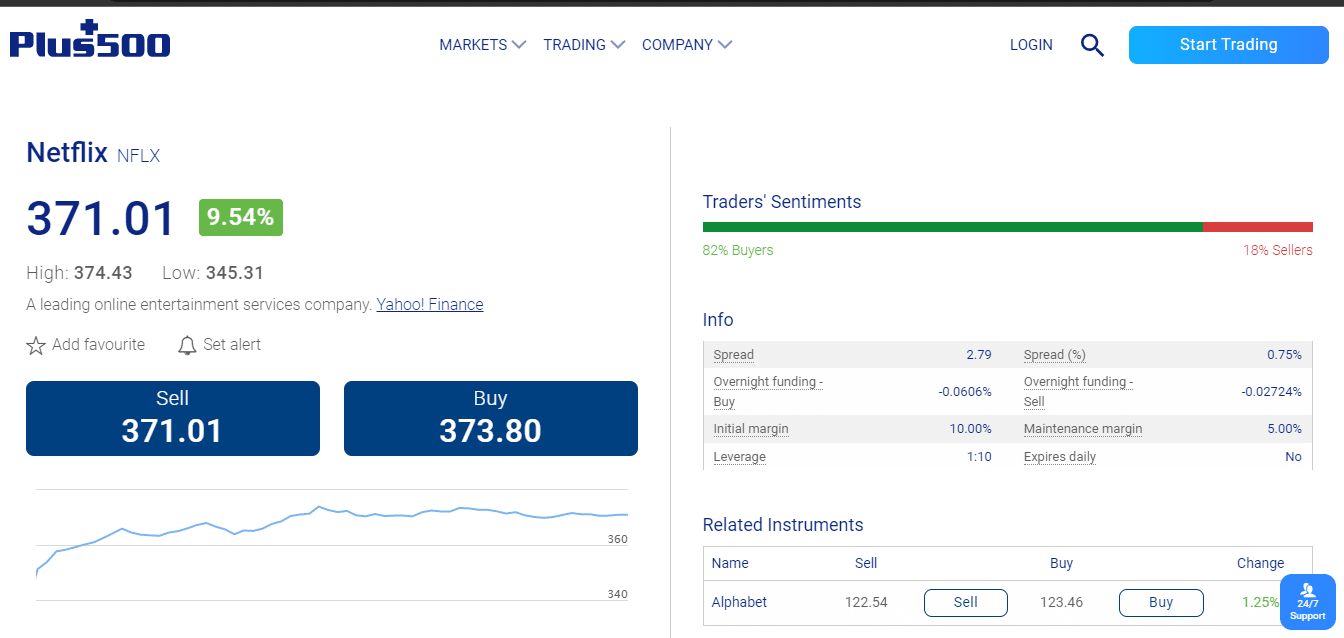Click the 18% Sellers text
Image resolution: width=1344 pixels, height=638 pixels.
tap(1278, 250)
